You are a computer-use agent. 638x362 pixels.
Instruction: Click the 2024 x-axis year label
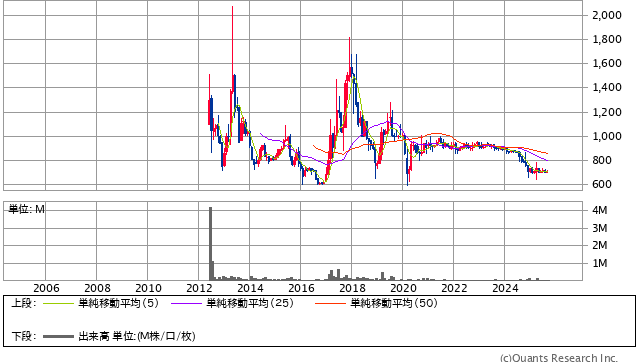pyautogui.click(x=505, y=288)
